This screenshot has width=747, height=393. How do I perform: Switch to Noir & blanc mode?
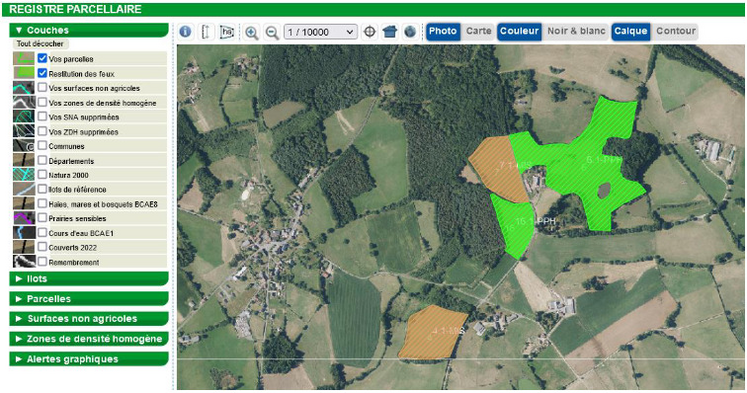click(576, 31)
